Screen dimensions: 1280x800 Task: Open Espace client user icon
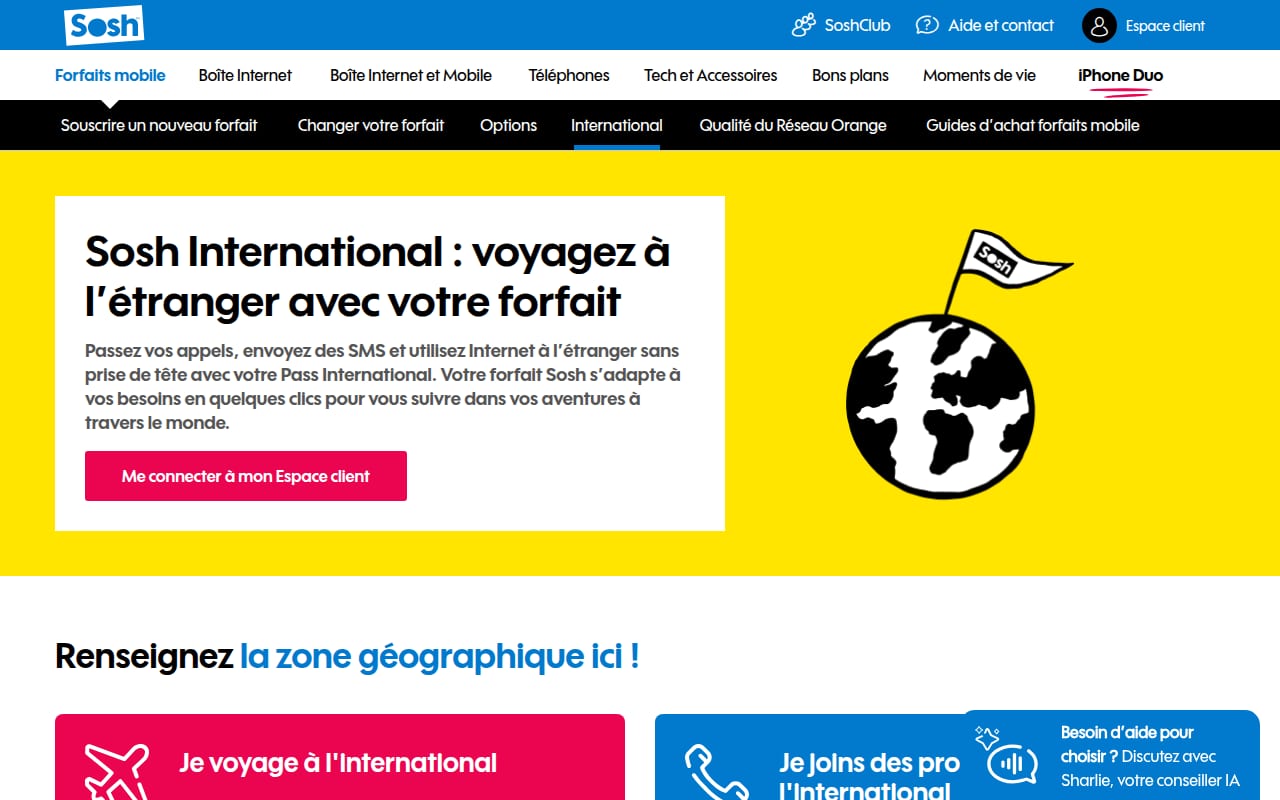pos(1099,26)
